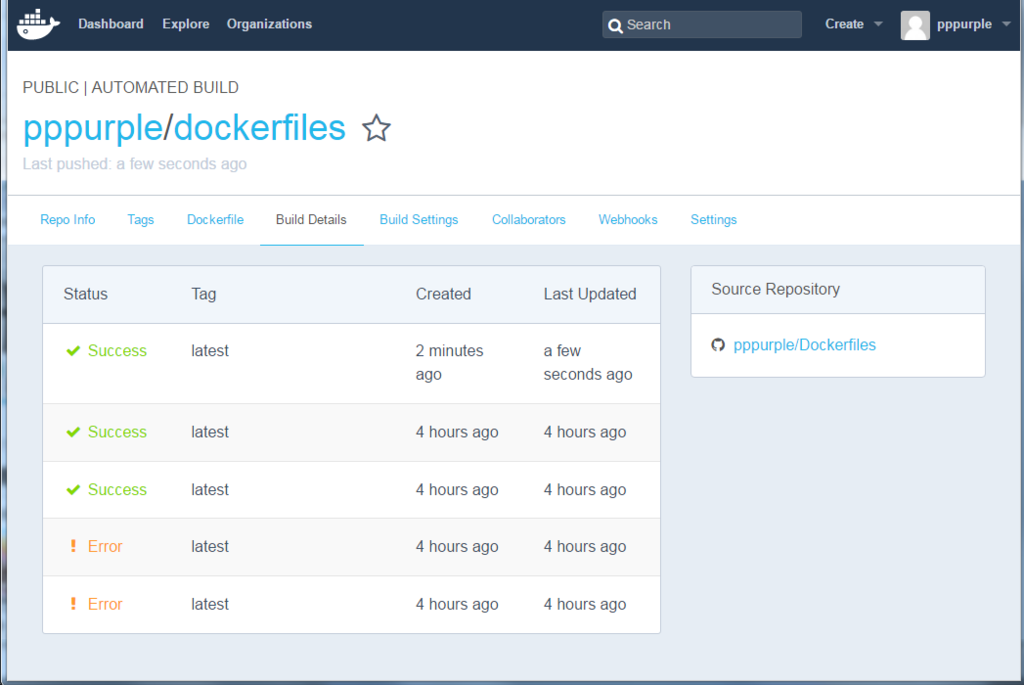Expand the pppurple account menu arrow

(1006, 24)
